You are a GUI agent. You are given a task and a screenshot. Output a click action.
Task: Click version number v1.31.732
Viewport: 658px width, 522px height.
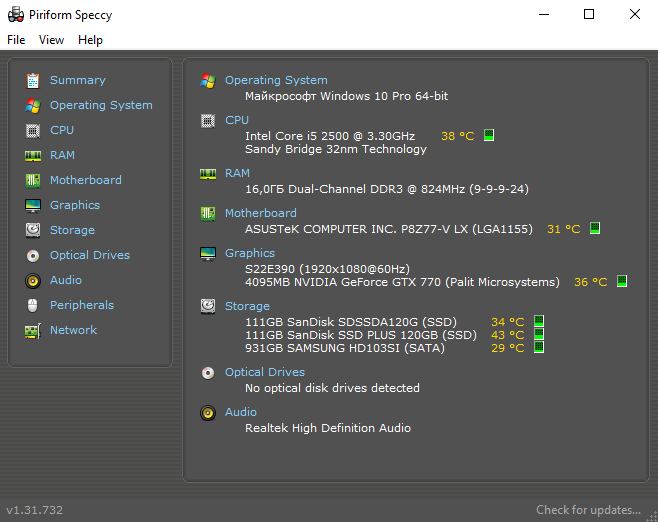point(34,510)
